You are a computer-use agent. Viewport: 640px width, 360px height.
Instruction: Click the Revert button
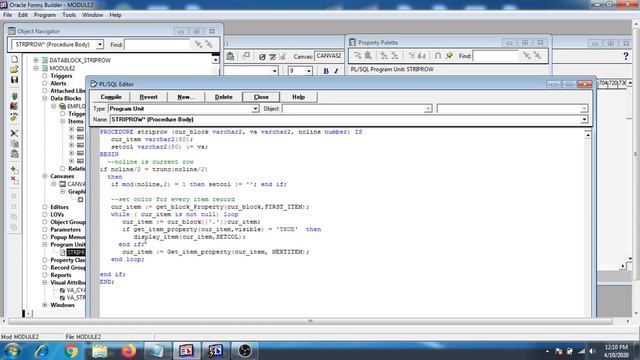click(148, 97)
